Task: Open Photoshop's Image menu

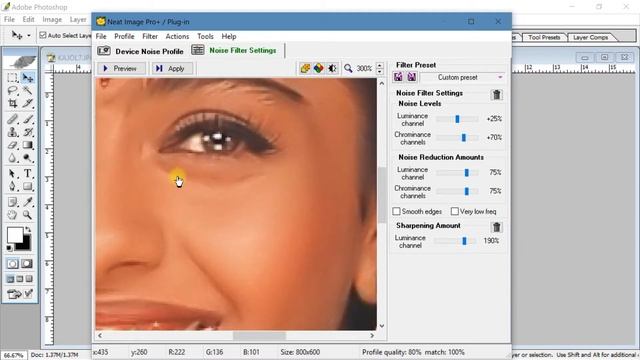Action: (x=52, y=19)
